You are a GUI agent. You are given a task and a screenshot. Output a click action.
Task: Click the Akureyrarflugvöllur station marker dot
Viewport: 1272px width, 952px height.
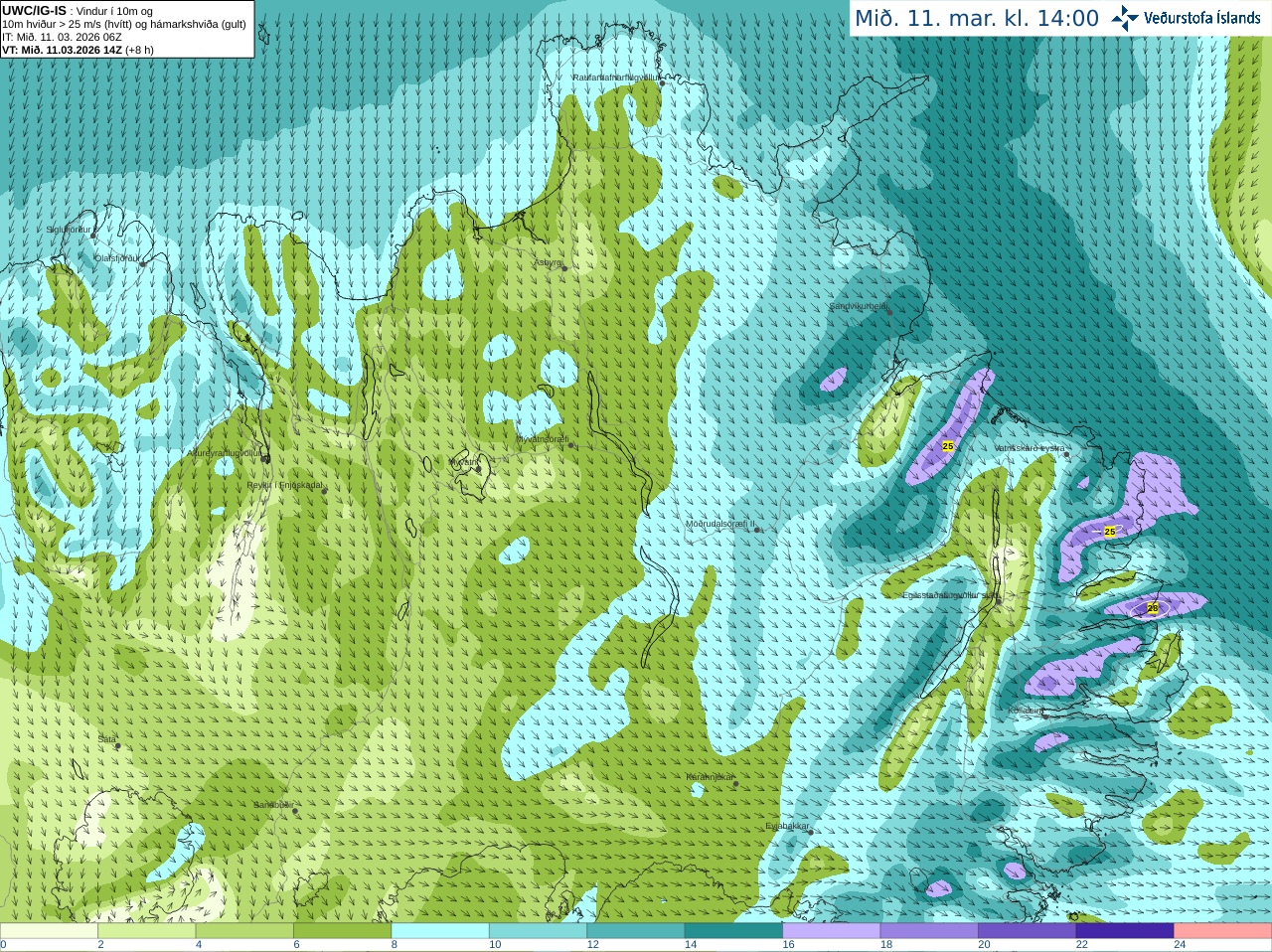pyautogui.click(x=264, y=458)
